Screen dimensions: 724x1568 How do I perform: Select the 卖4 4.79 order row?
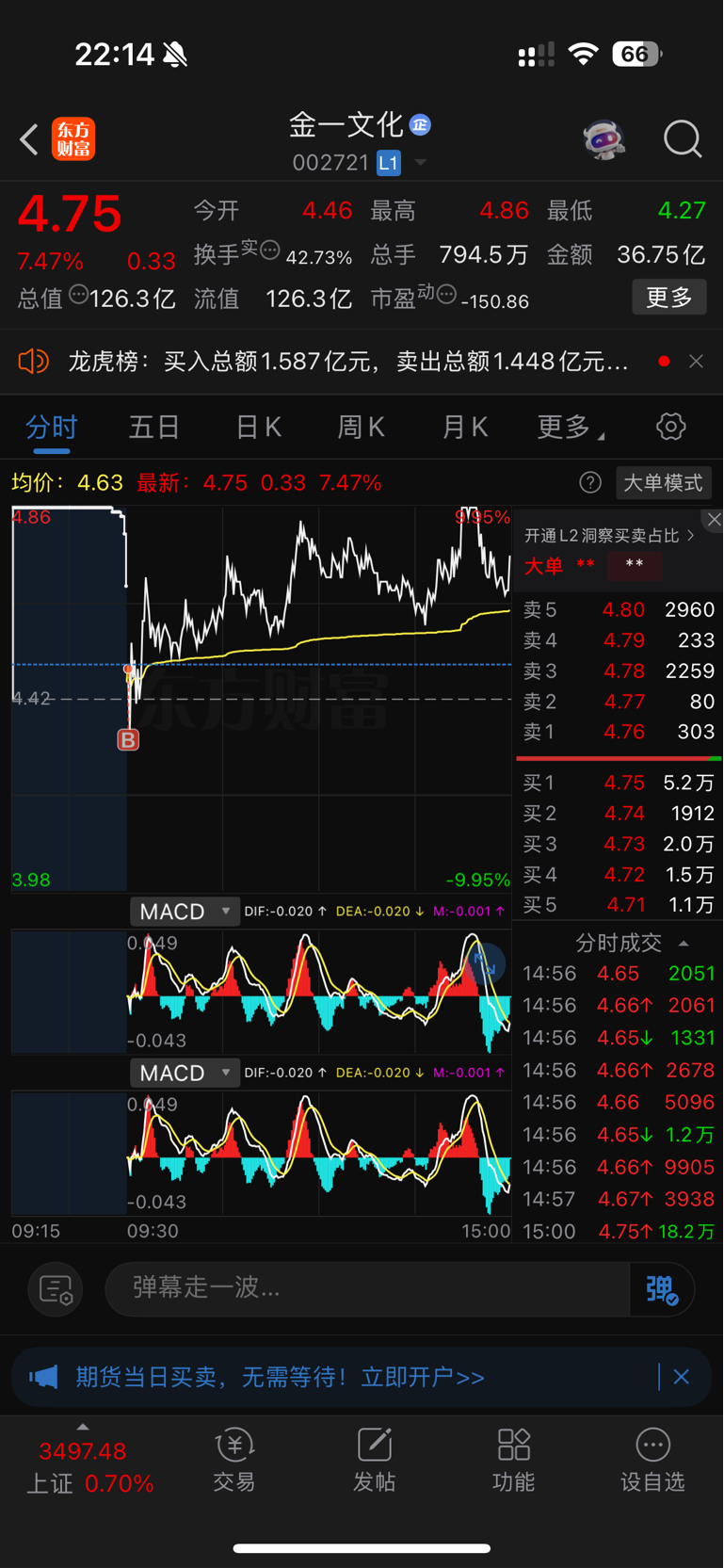coord(619,640)
